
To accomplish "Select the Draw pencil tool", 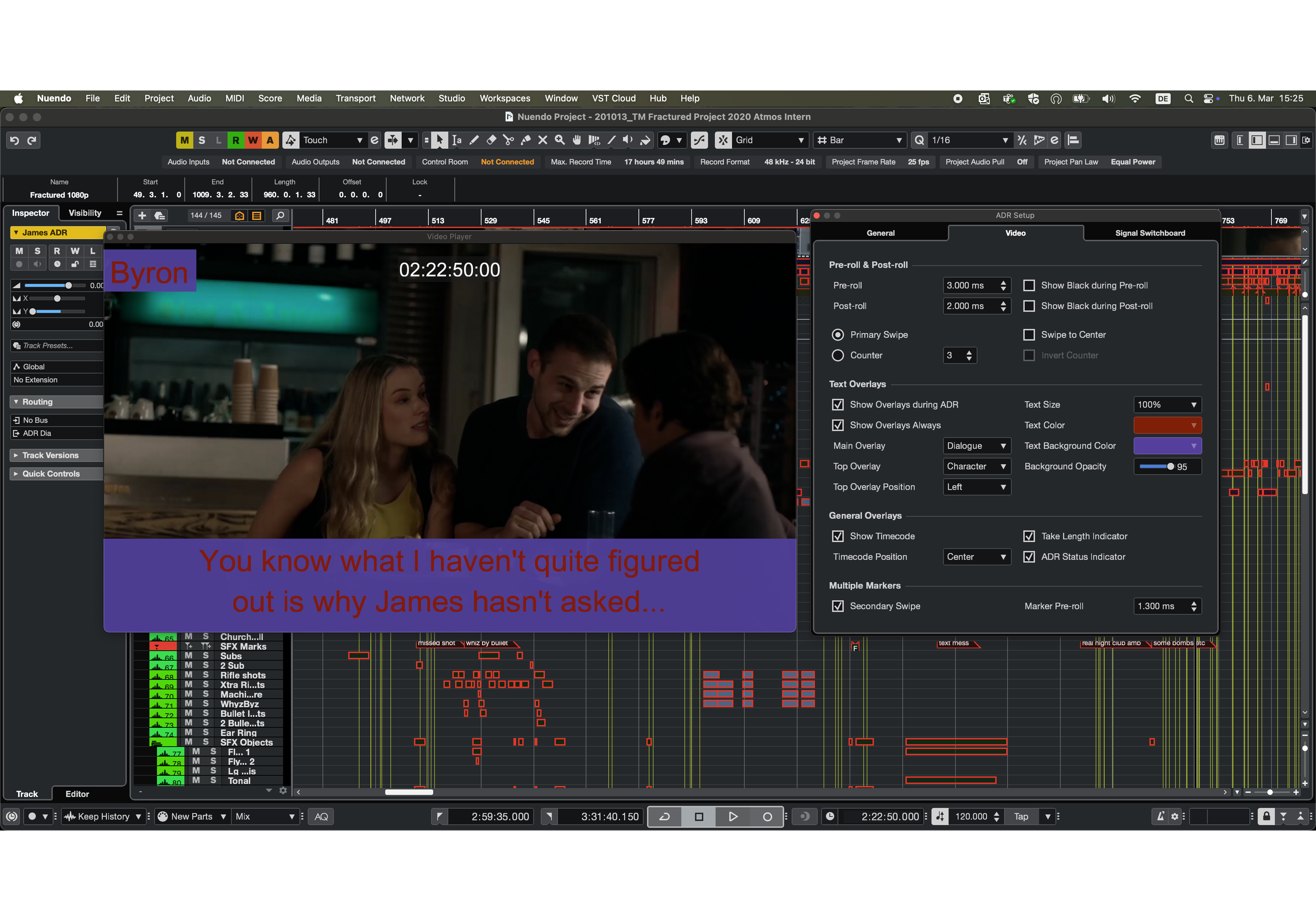I will [474, 140].
